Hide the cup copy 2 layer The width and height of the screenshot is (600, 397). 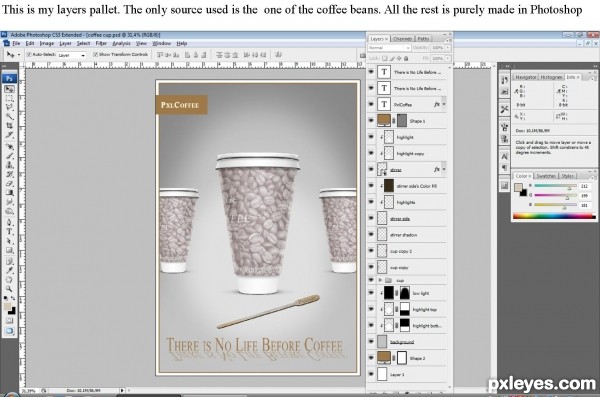[371, 251]
